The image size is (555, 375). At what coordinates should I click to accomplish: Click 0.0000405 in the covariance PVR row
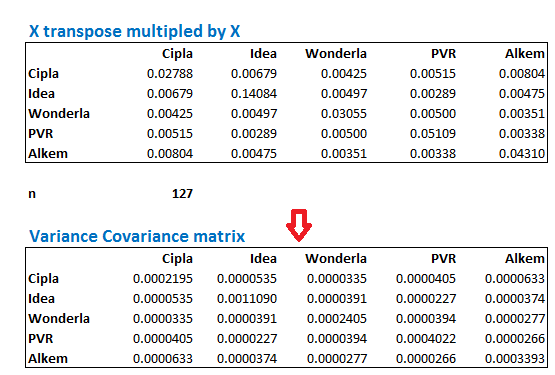pyautogui.click(x=163, y=339)
